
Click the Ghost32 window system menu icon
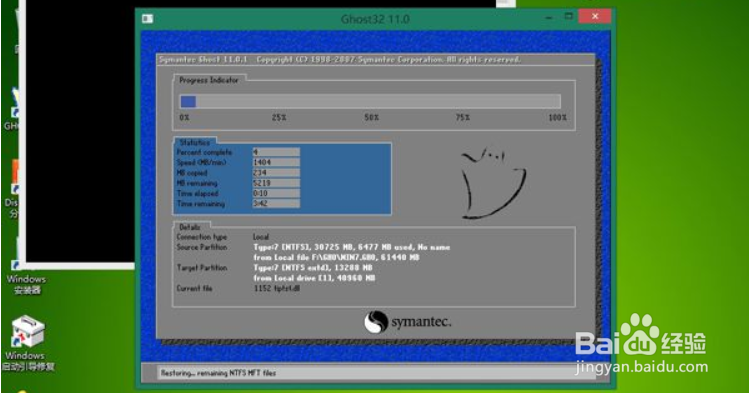point(148,19)
